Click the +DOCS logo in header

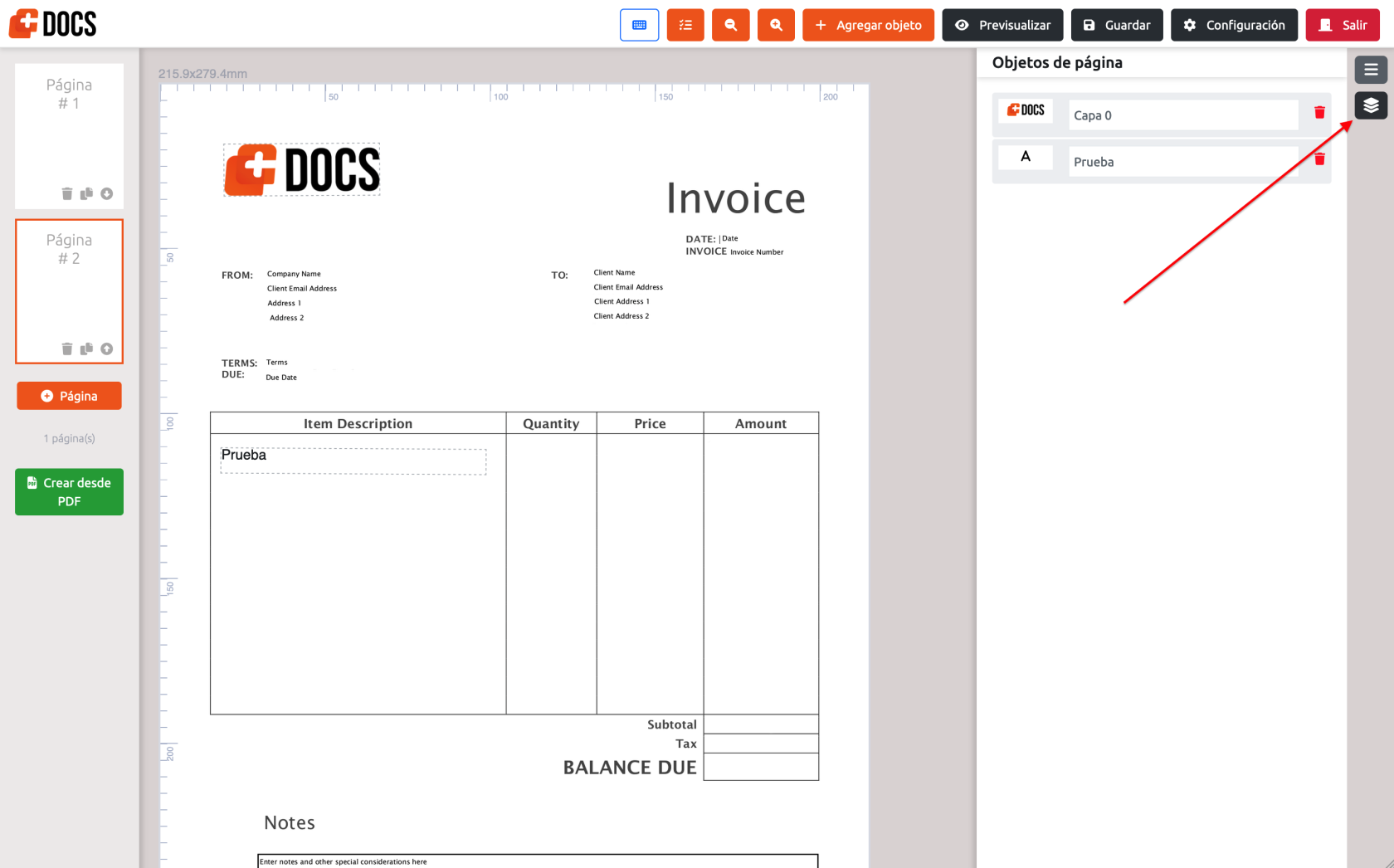tap(53, 24)
